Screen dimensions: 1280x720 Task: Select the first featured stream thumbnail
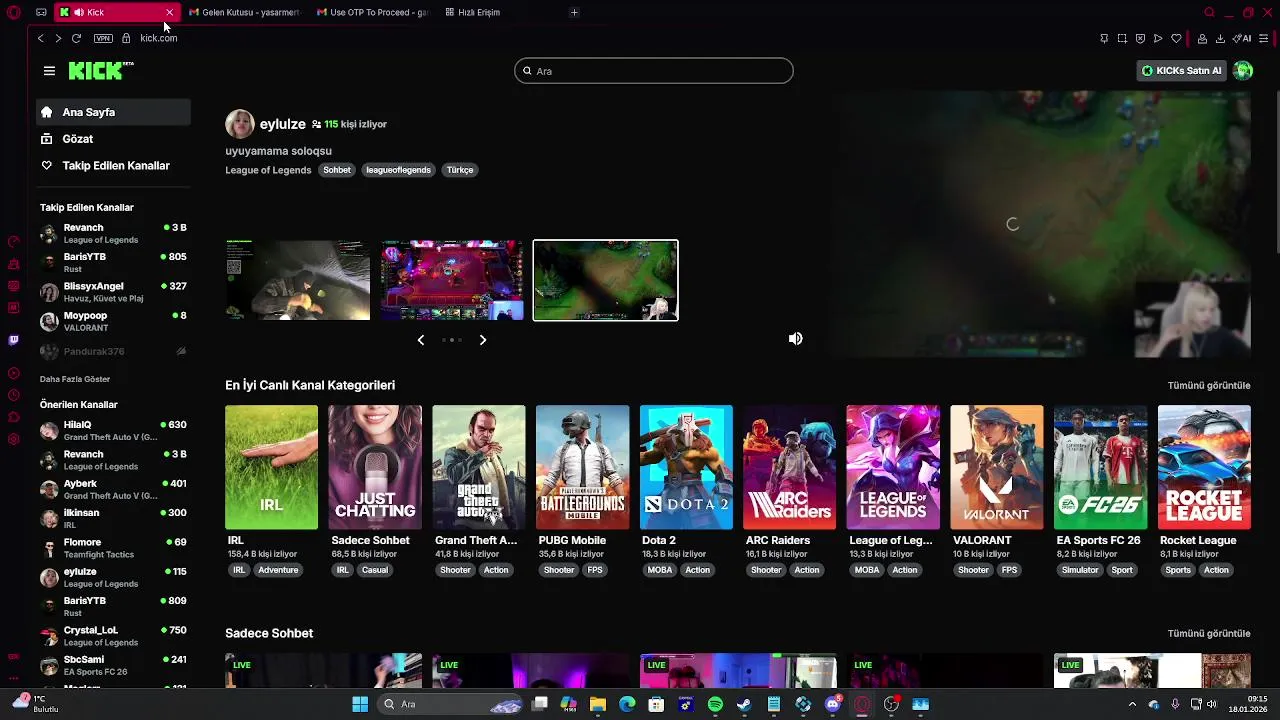(x=298, y=280)
